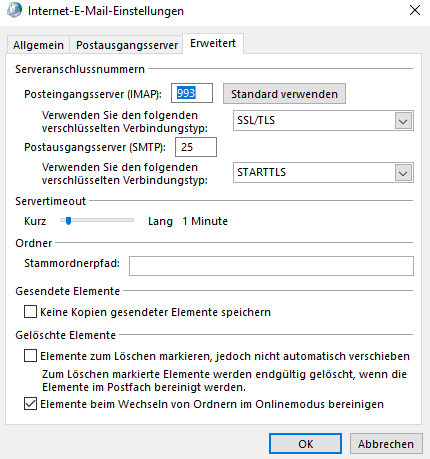Click the Postausgangsserver (SMTP) port field
The image size is (430, 459).
pos(196,147)
